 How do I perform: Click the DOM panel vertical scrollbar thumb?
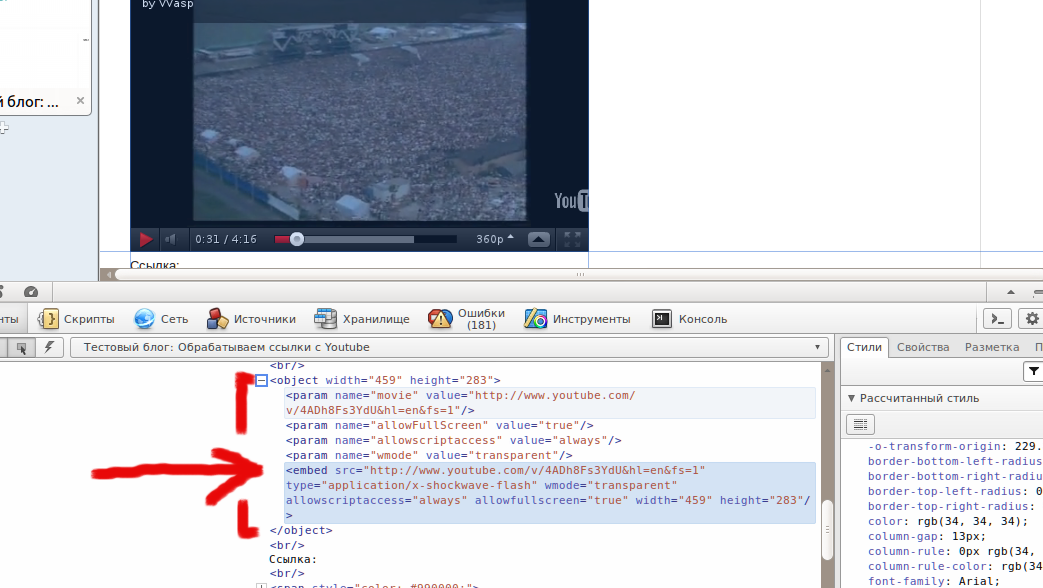[x=827, y=530]
